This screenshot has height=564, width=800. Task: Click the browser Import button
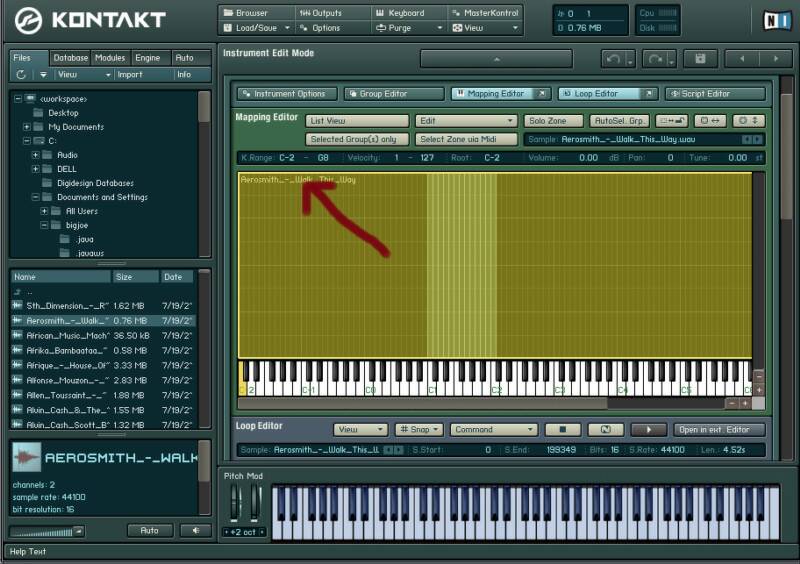click(x=143, y=75)
